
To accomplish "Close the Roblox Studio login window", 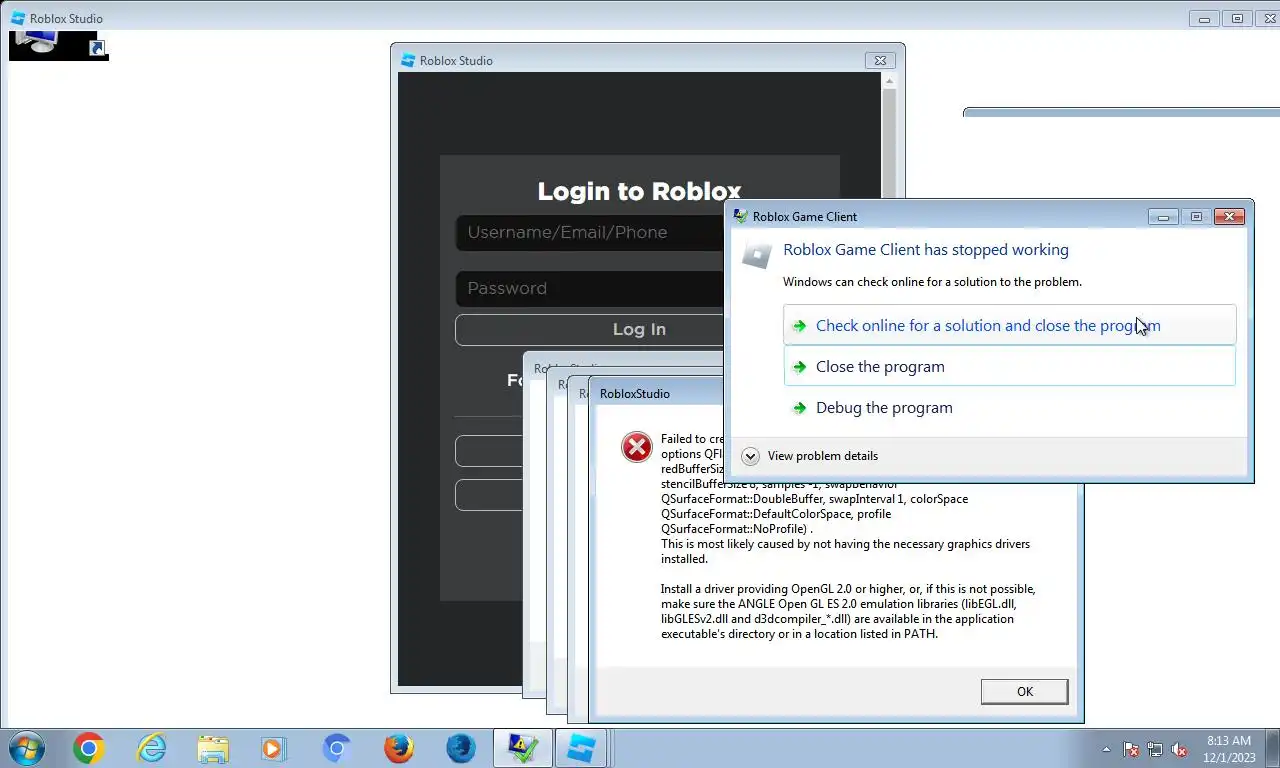I will tap(880, 60).
